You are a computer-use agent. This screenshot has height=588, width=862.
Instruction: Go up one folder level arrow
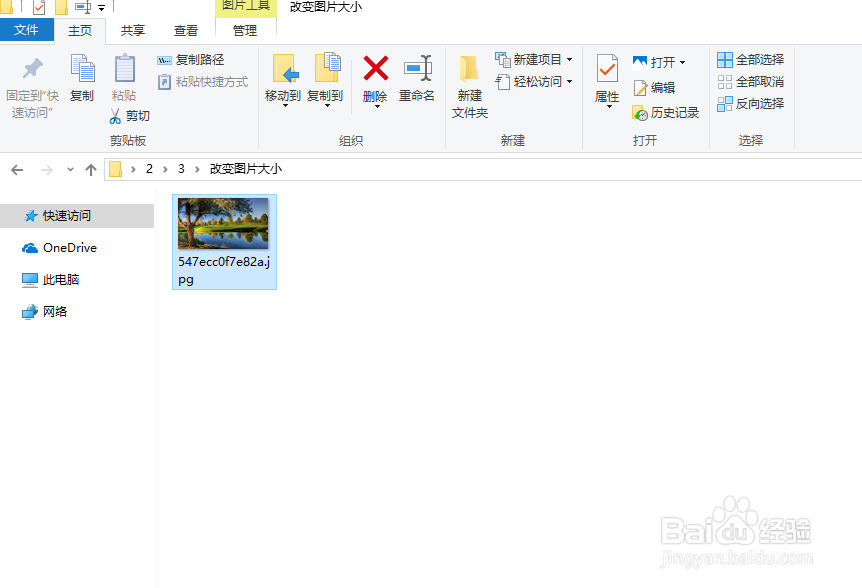pos(91,170)
